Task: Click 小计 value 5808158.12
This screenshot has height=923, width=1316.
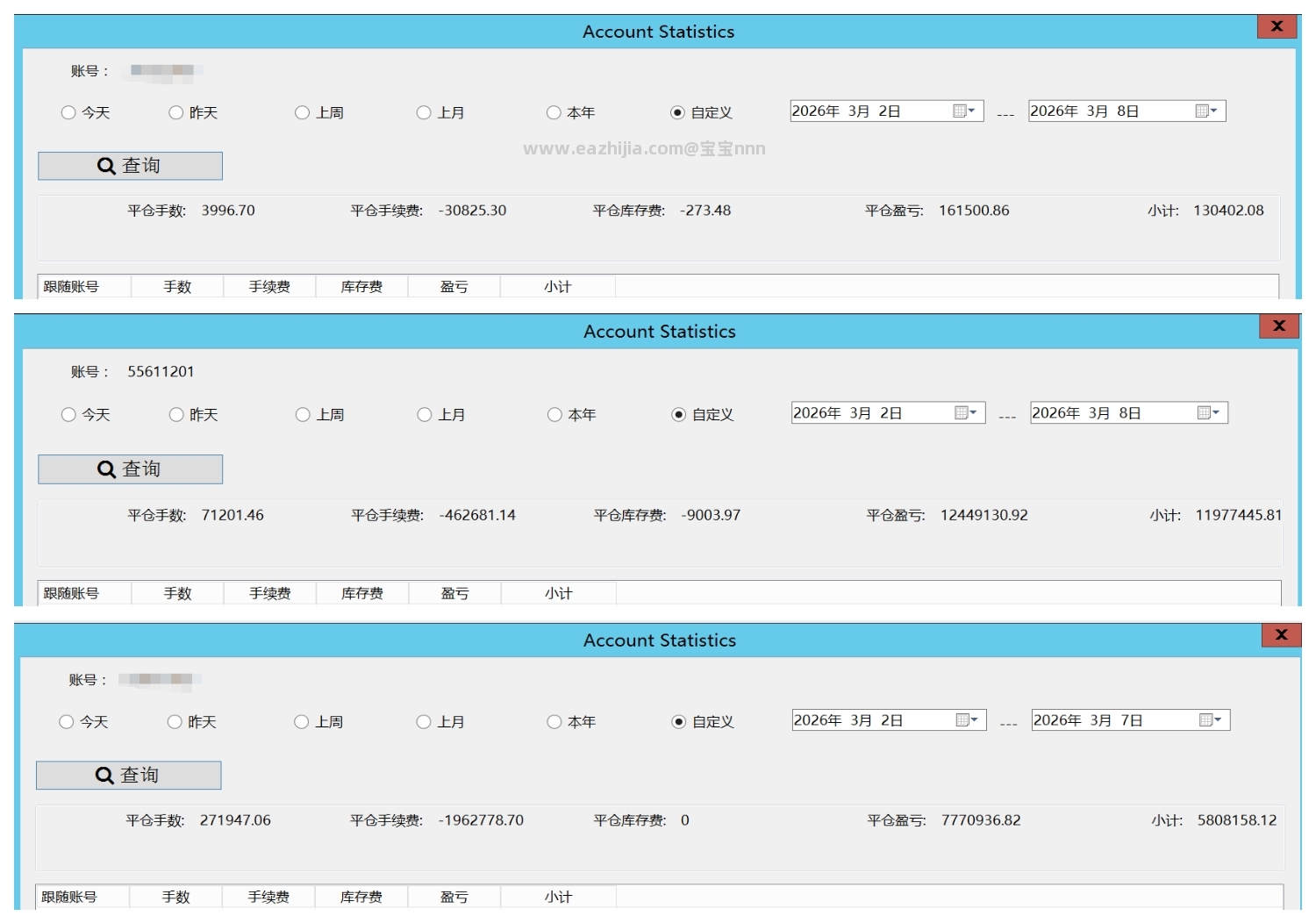Action: tap(1237, 820)
